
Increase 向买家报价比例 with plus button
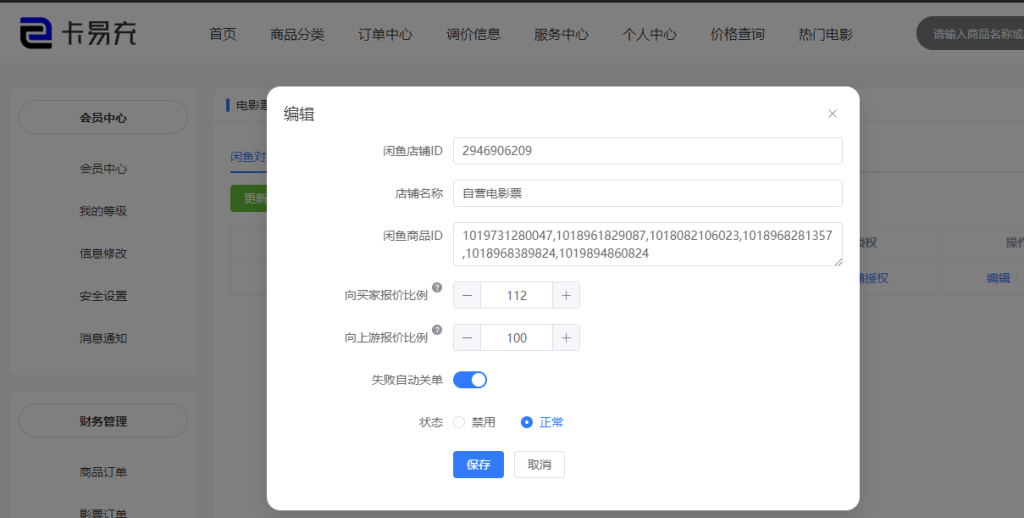coord(566,295)
